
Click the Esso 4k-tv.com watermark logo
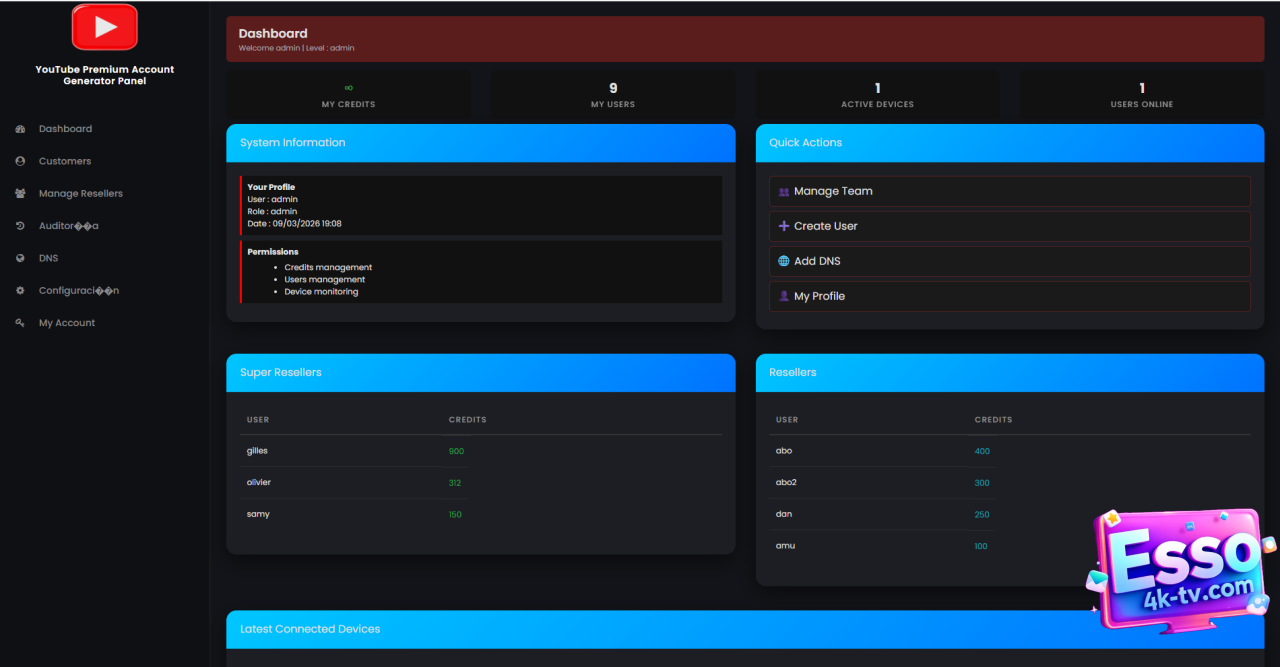click(1180, 570)
